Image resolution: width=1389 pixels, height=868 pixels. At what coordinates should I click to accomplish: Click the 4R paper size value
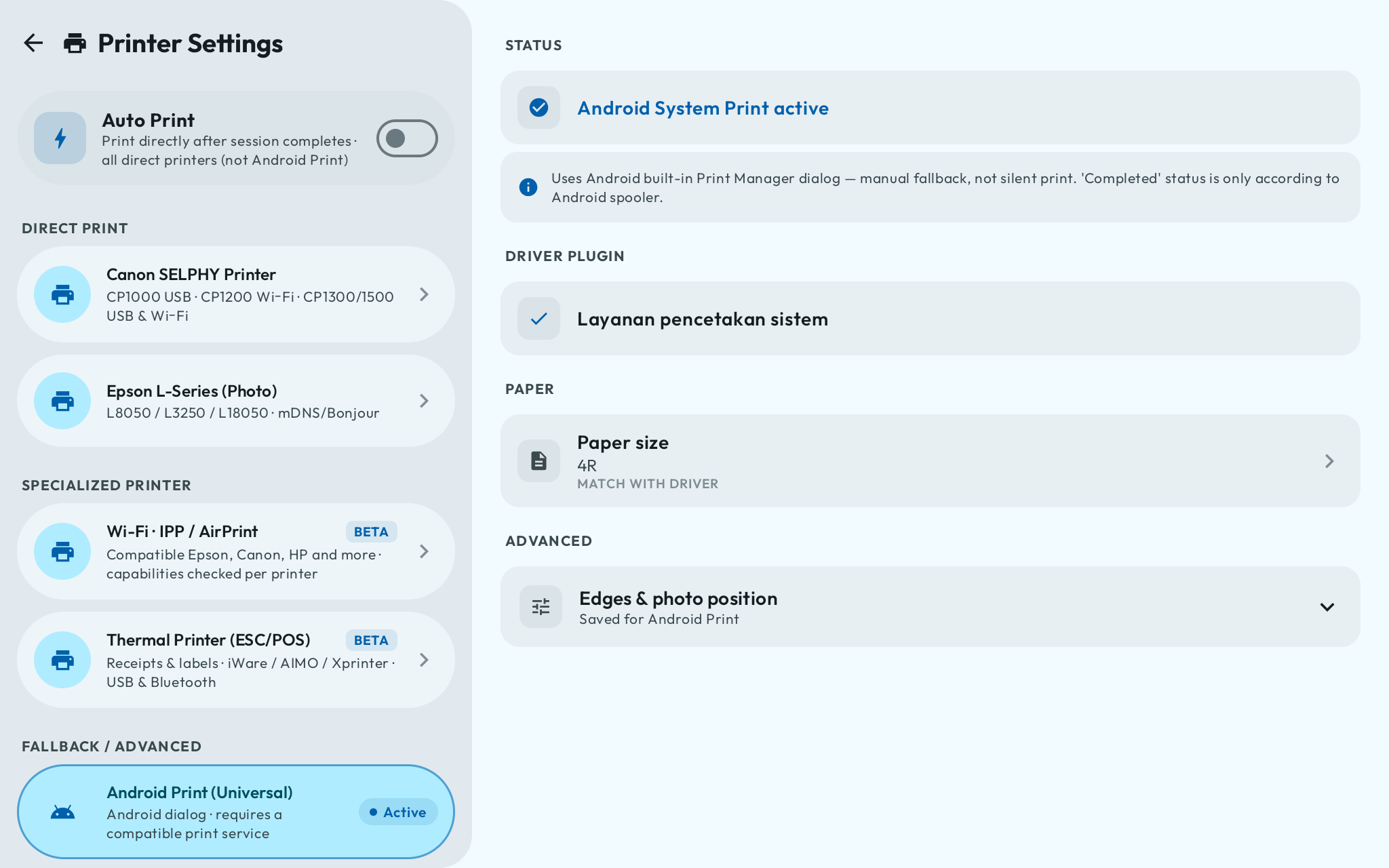[x=587, y=466]
